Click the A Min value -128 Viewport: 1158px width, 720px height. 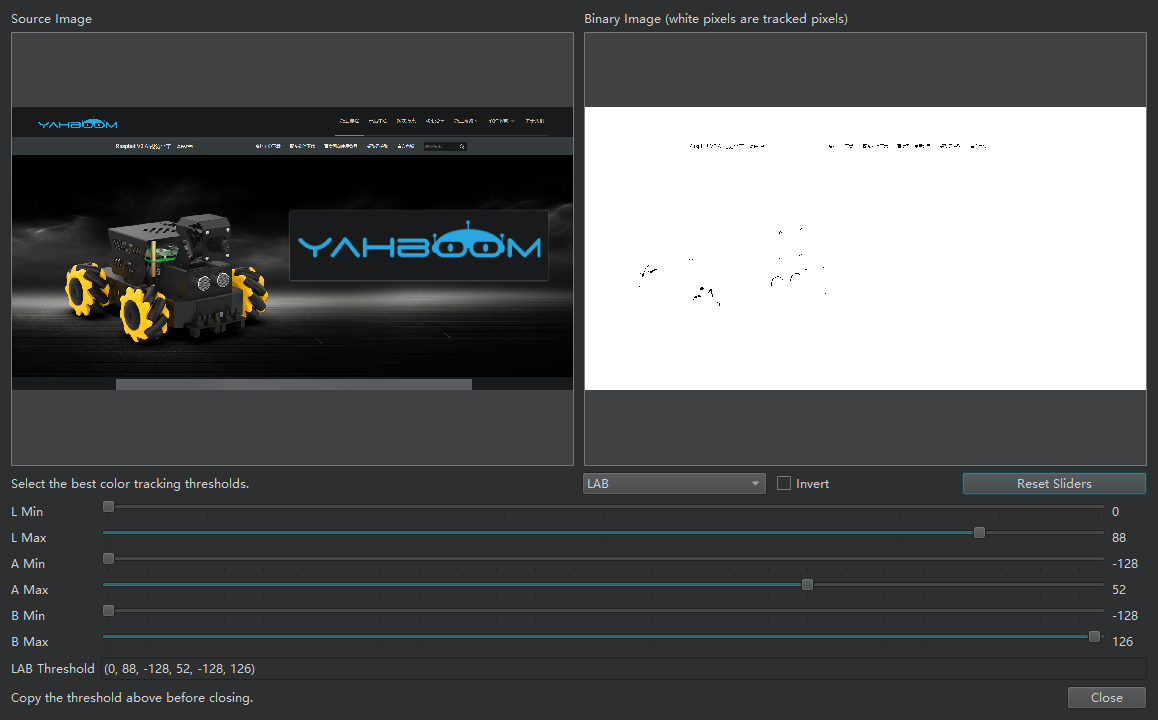(x=1125, y=563)
